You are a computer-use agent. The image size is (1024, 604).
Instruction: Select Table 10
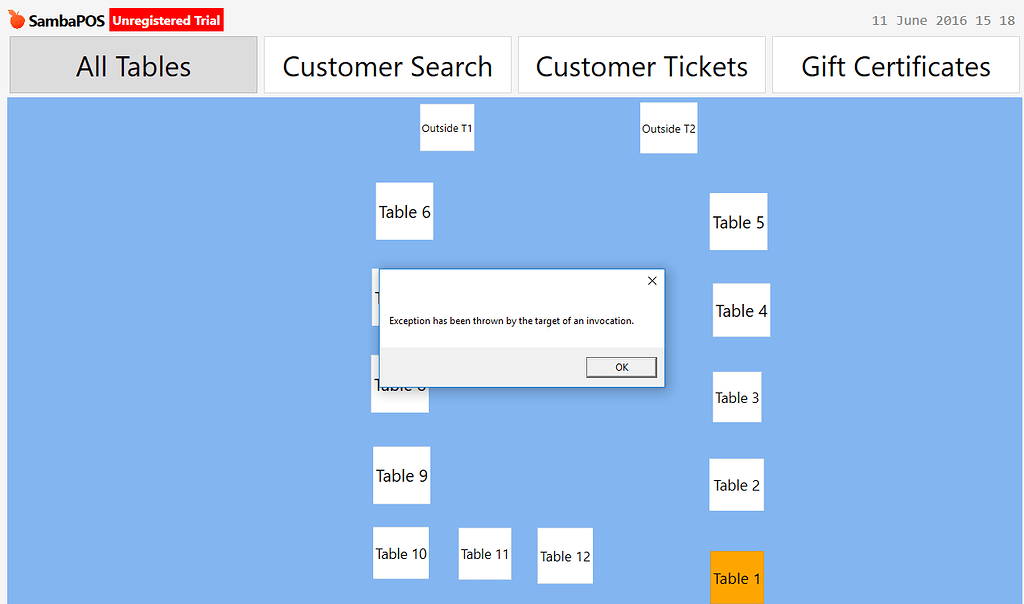pyautogui.click(x=400, y=552)
